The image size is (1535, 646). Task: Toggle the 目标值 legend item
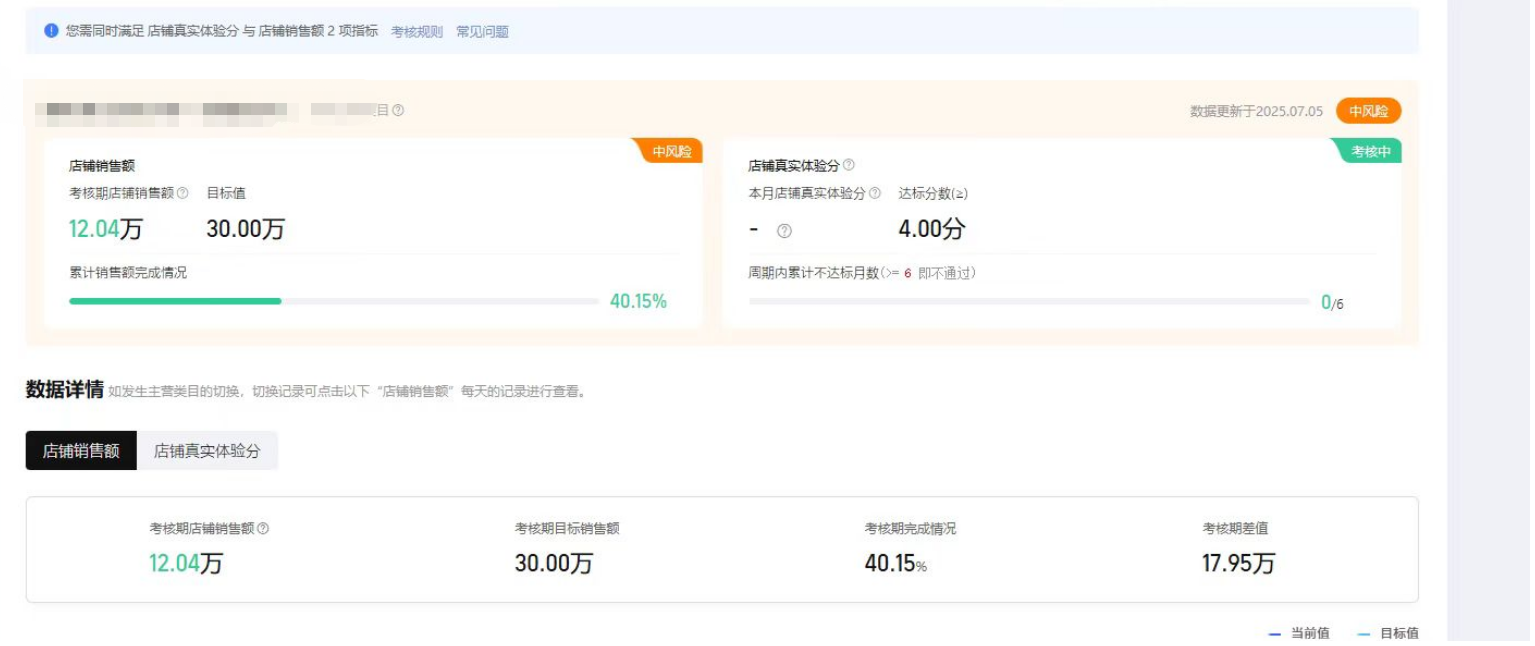point(1388,633)
